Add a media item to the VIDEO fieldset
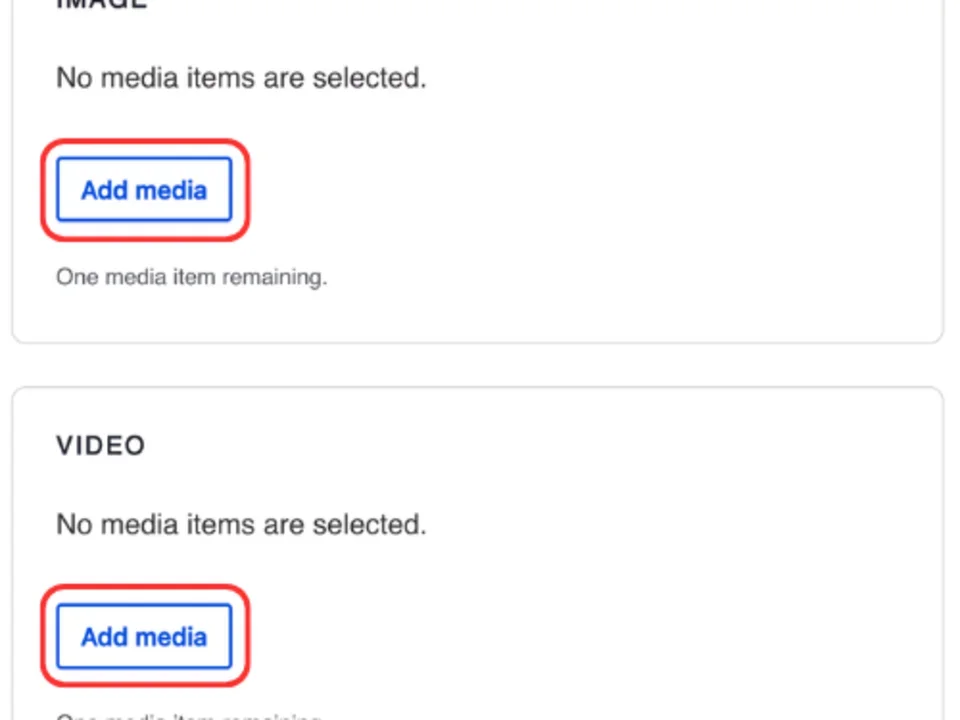Viewport: 960px width, 720px height. click(x=144, y=637)
